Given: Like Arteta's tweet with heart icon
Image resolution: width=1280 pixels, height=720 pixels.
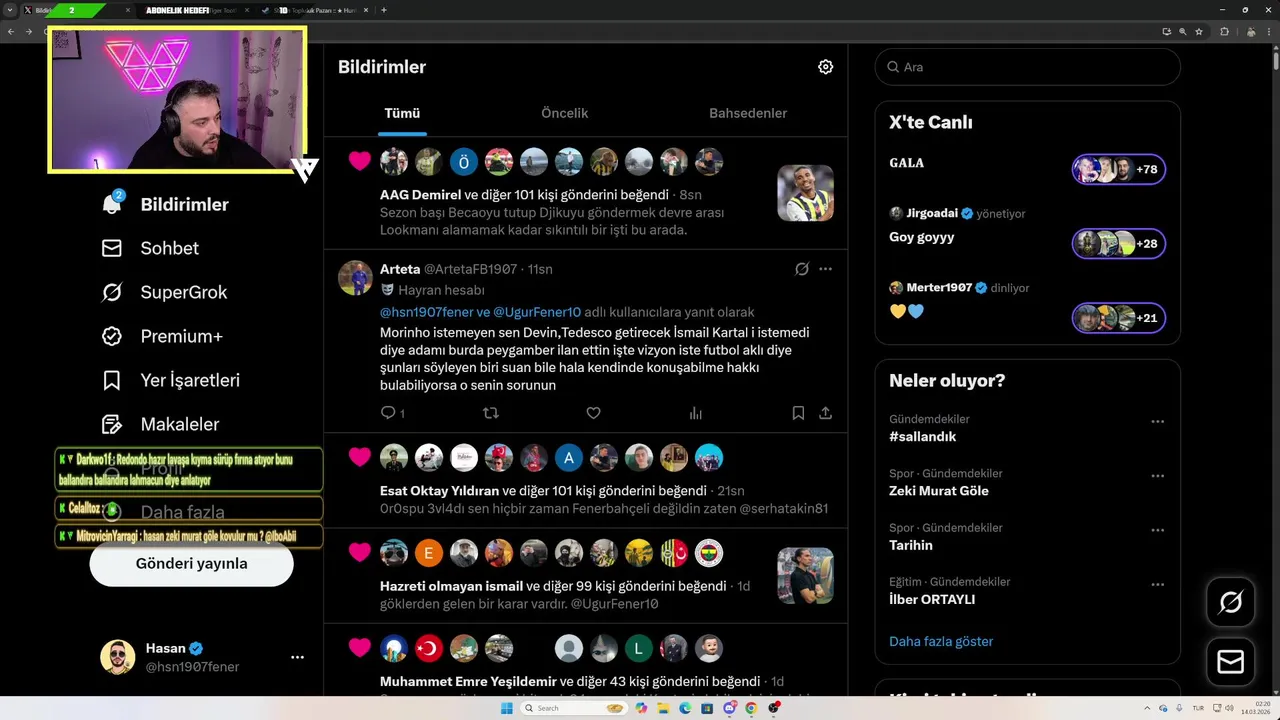Looking at the screenshot, I should pos(593,412).
